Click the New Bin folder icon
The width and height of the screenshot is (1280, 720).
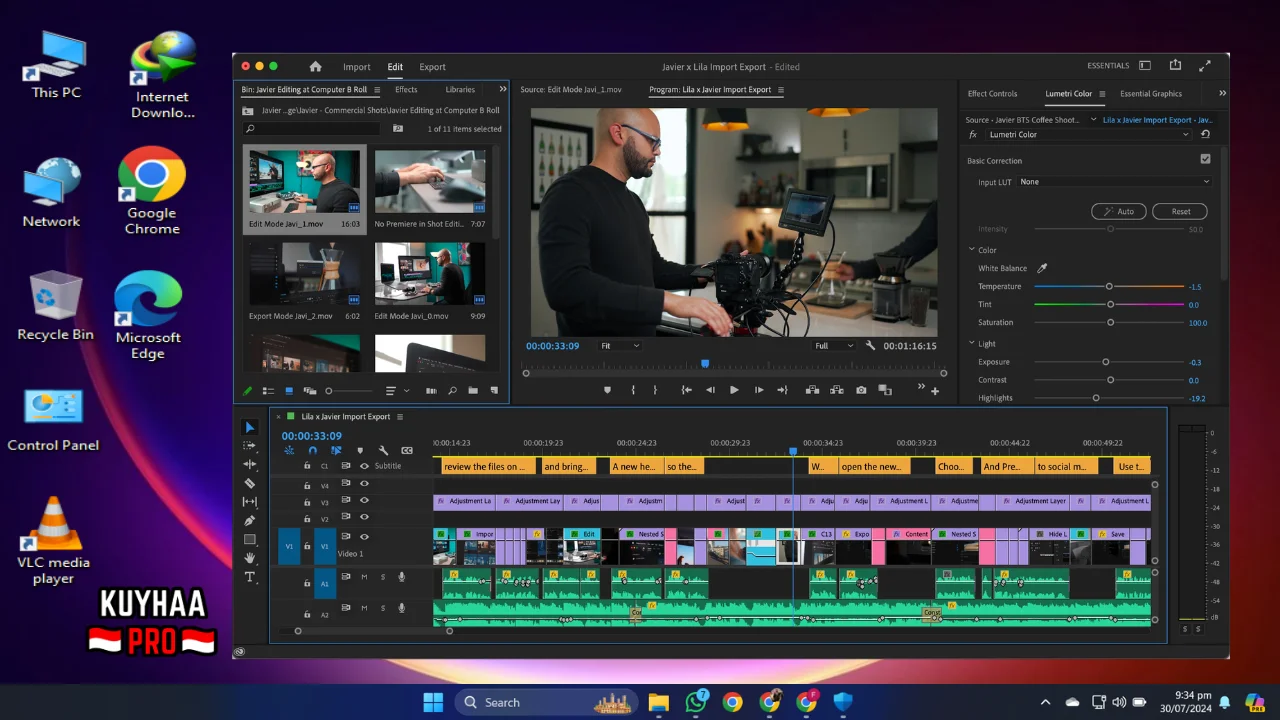(x=473, y=391)
